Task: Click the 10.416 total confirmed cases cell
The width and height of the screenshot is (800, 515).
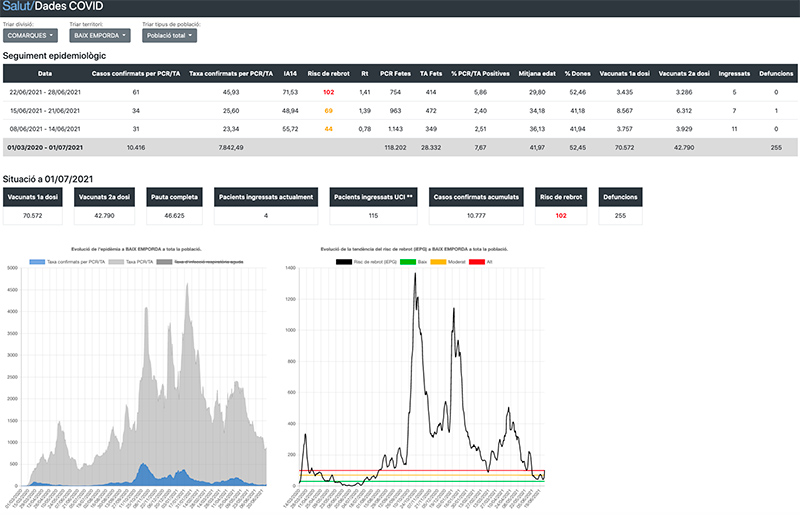Action: click(x=136, y=148)
